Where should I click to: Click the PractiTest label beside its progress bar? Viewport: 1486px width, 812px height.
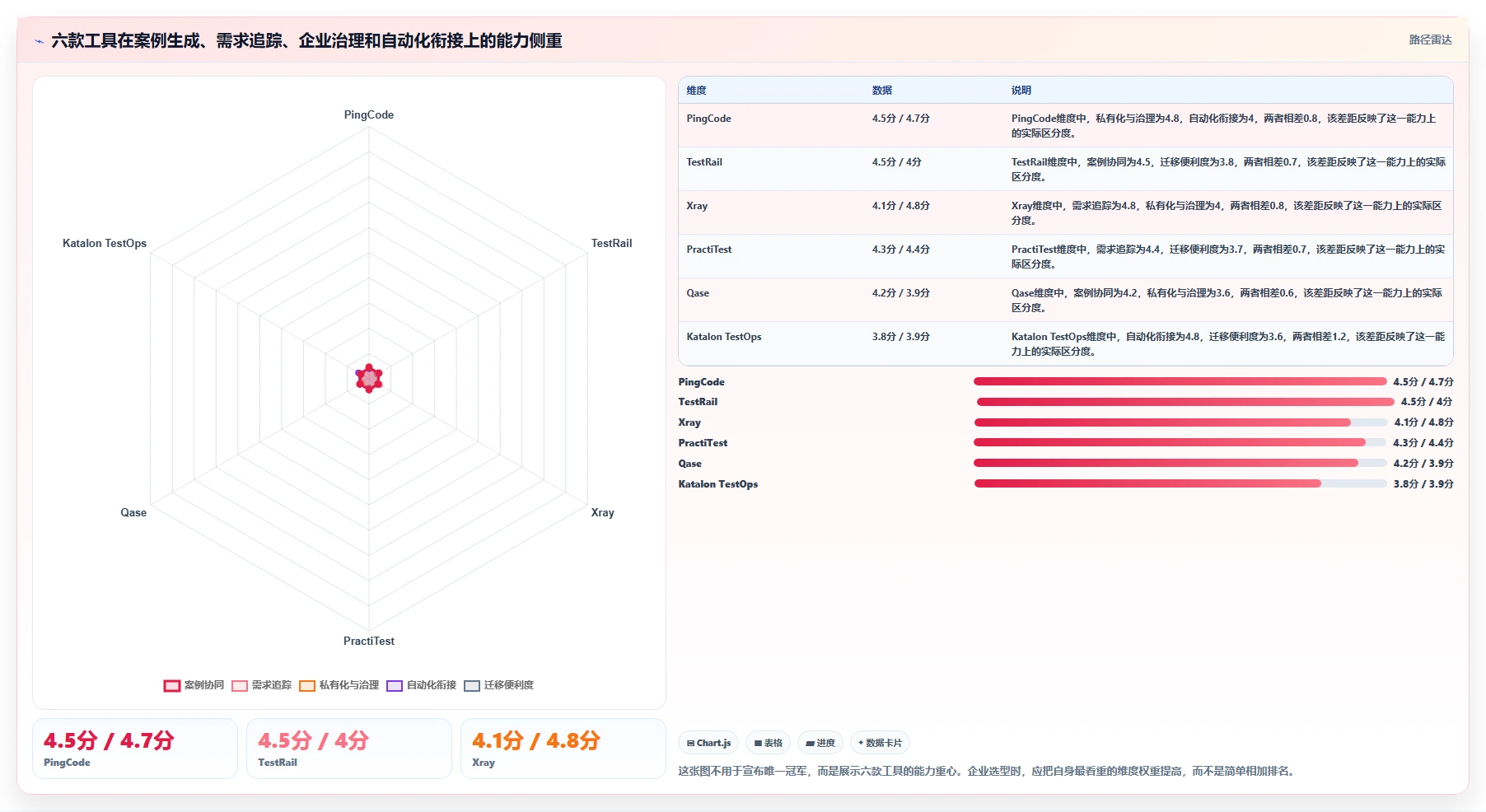[703, 443]
